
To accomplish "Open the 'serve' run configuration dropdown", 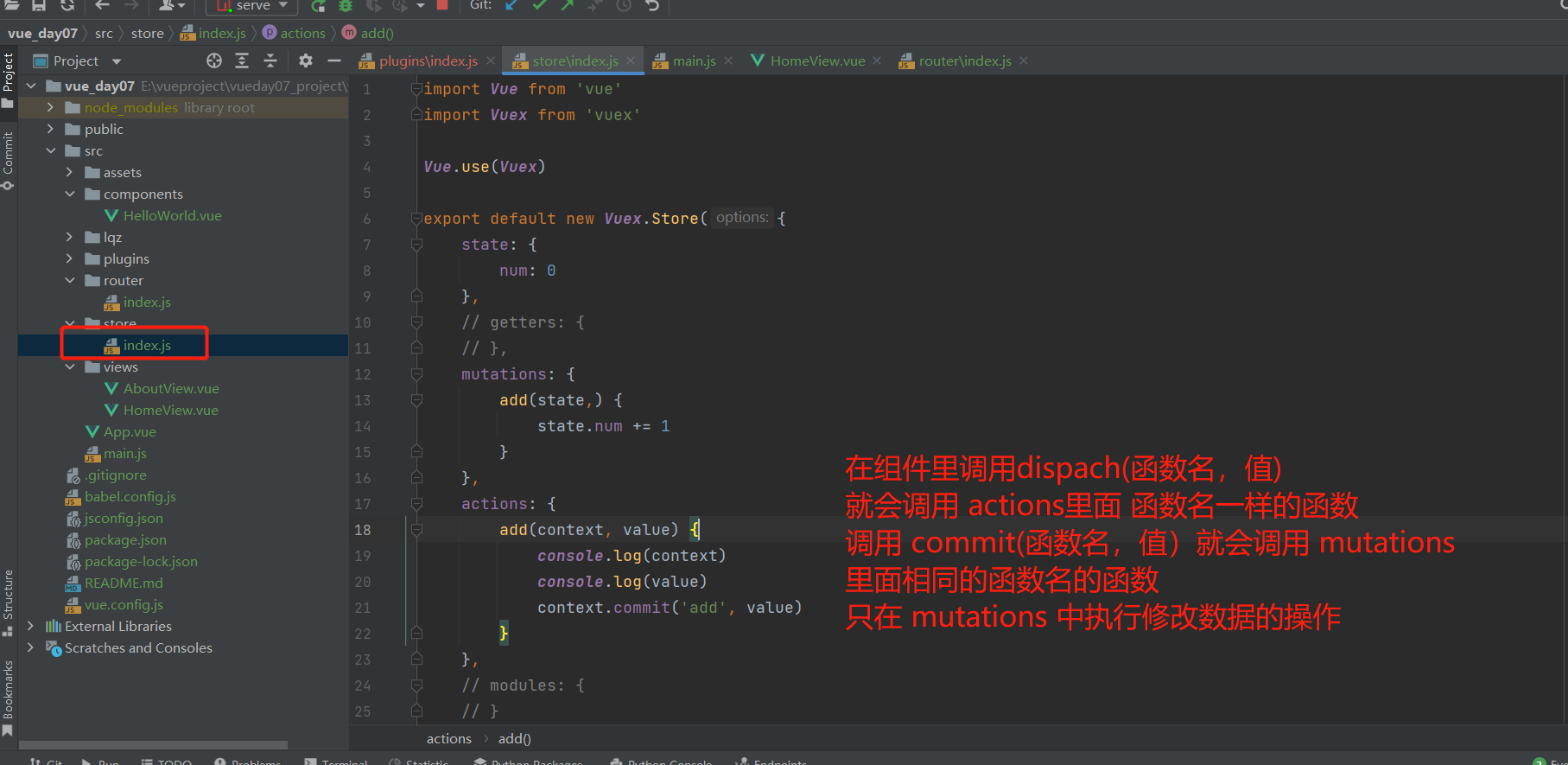I will [x=252, y=6].
